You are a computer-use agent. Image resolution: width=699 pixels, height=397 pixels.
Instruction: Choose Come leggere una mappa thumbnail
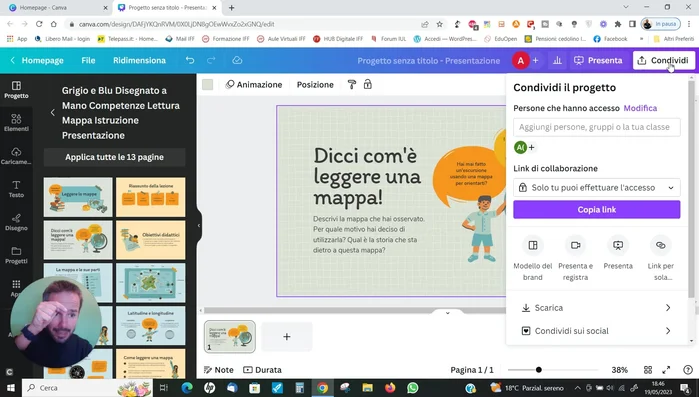click(x=151, y=364)
